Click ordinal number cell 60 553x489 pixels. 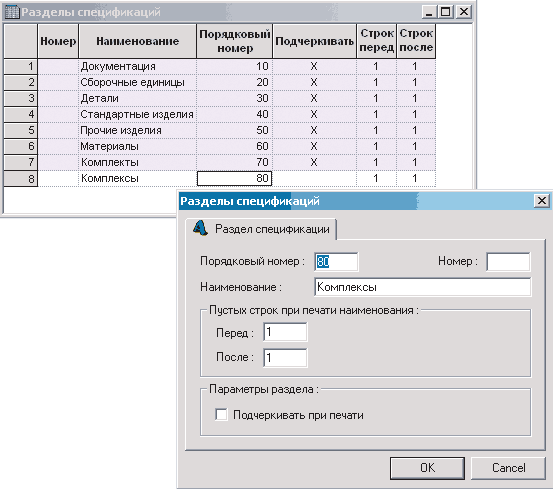pos(235,146)
